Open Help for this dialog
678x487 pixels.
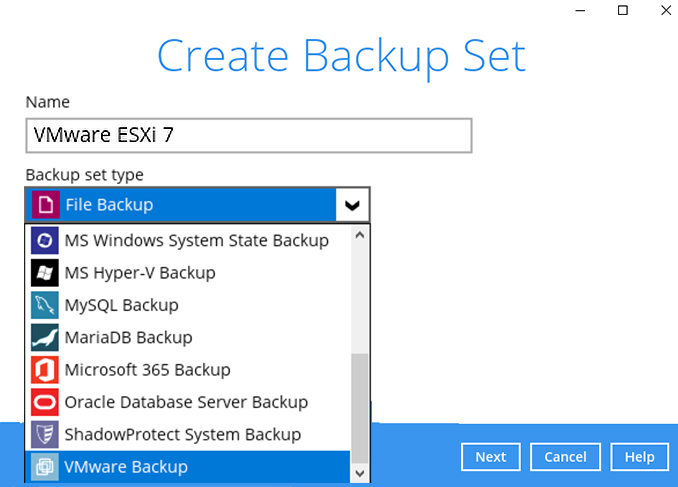click(640, 457)
